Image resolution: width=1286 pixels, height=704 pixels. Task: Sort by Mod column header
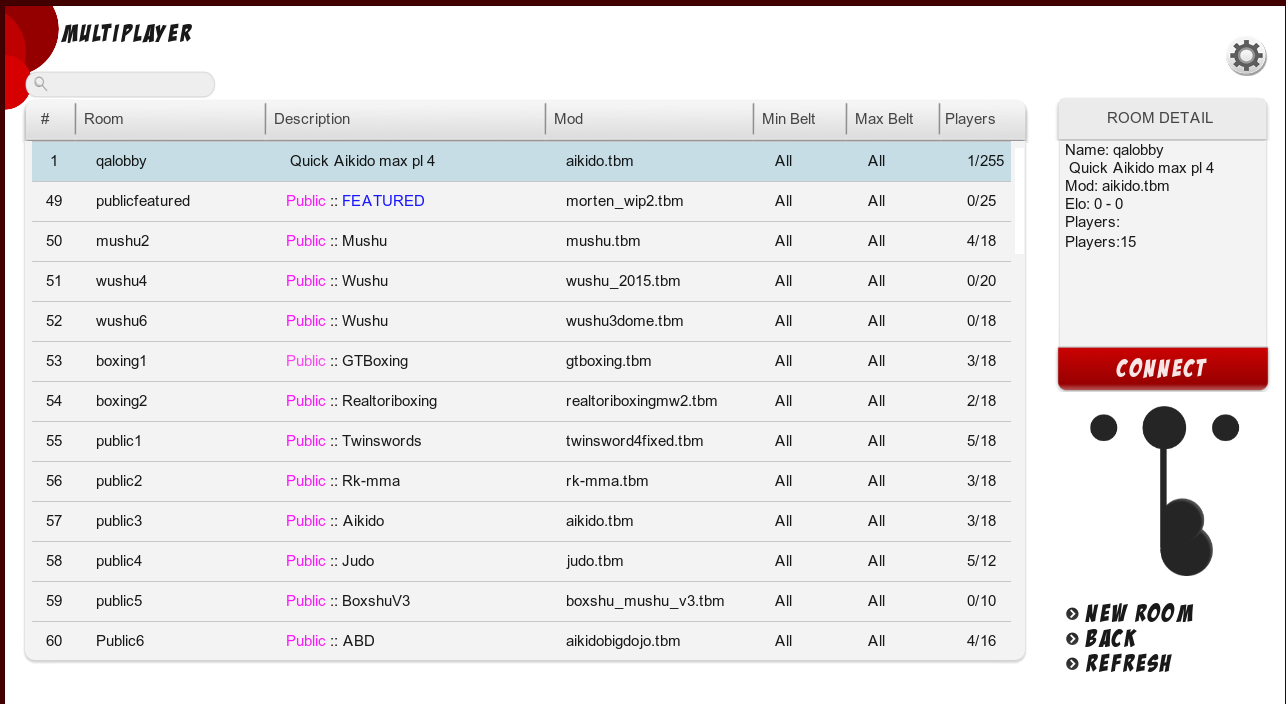point(649,119)
